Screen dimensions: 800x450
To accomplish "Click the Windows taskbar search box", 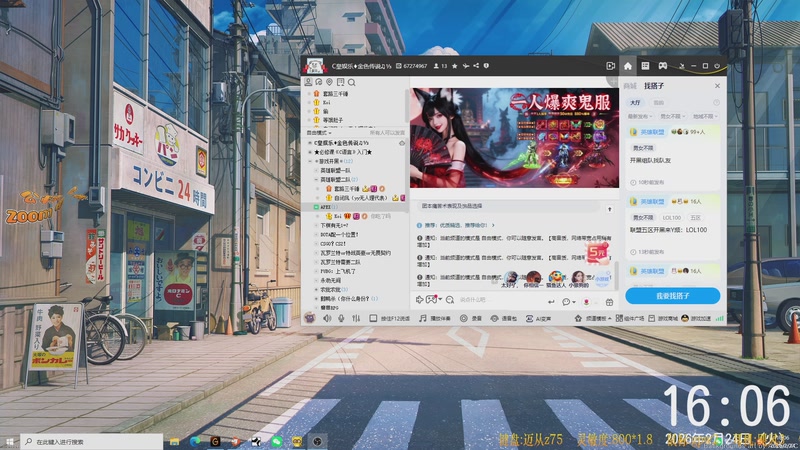I will click(92, 442).
